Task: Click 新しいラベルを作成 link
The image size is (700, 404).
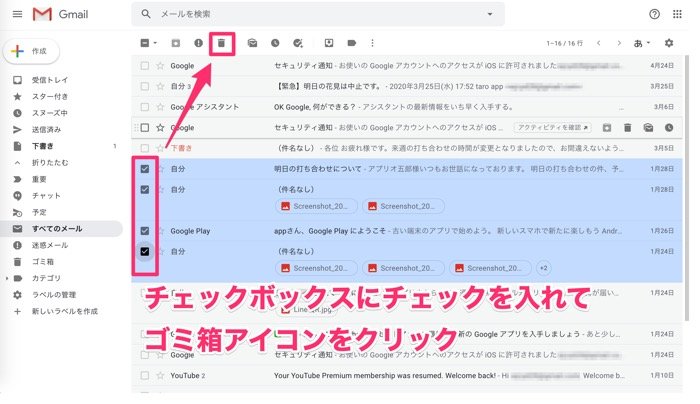Action: [x=65, y=311]
